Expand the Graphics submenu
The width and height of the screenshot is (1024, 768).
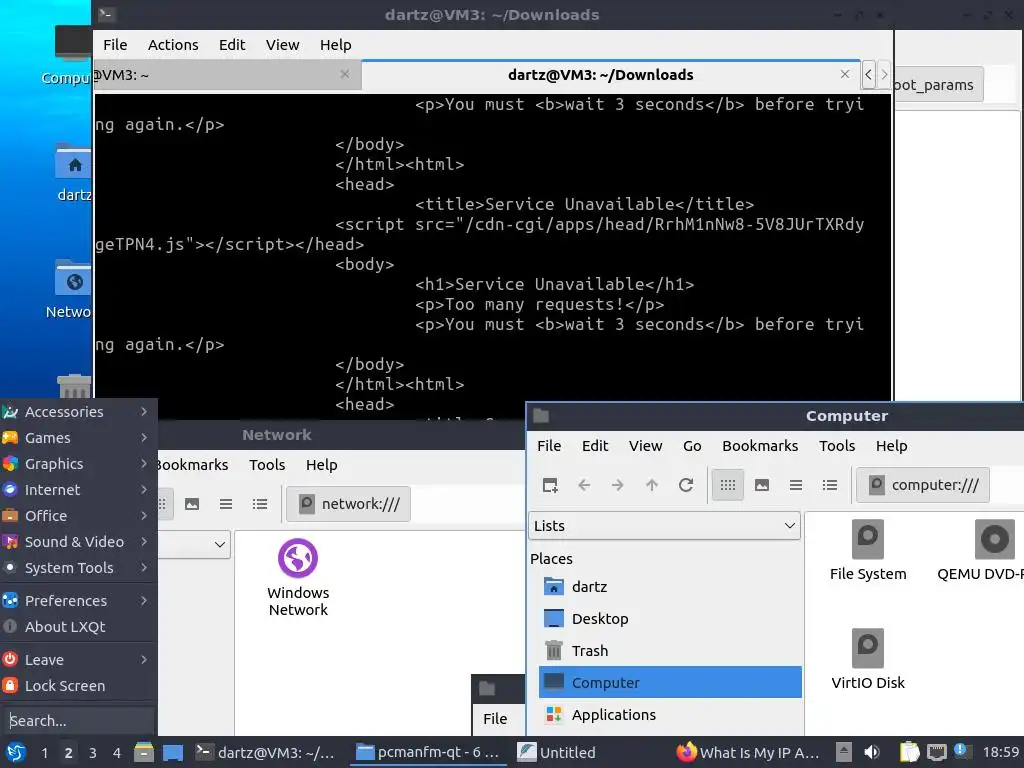pyautogui.click(x=78, y=464)
